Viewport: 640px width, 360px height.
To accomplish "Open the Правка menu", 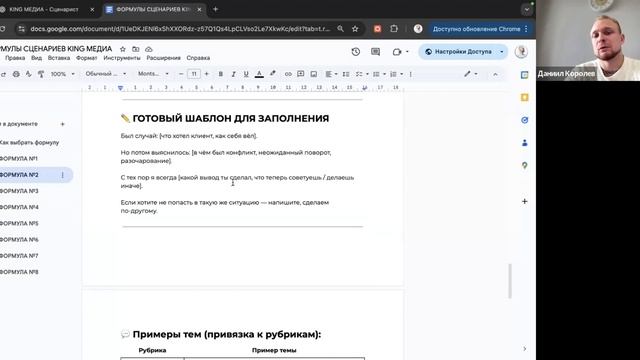I will pos(15,58).
